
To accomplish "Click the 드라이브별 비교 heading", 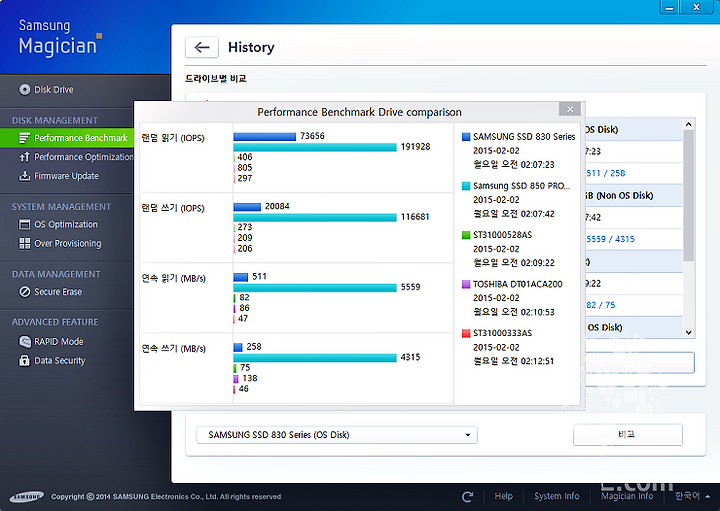I will click(215, 79).
